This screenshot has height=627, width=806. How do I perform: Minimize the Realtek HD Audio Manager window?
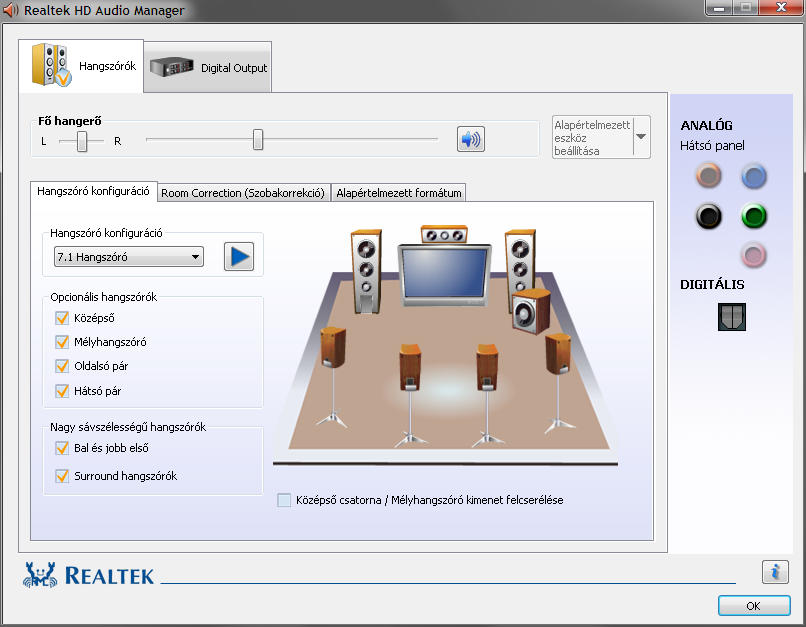(x=719, y=8)
